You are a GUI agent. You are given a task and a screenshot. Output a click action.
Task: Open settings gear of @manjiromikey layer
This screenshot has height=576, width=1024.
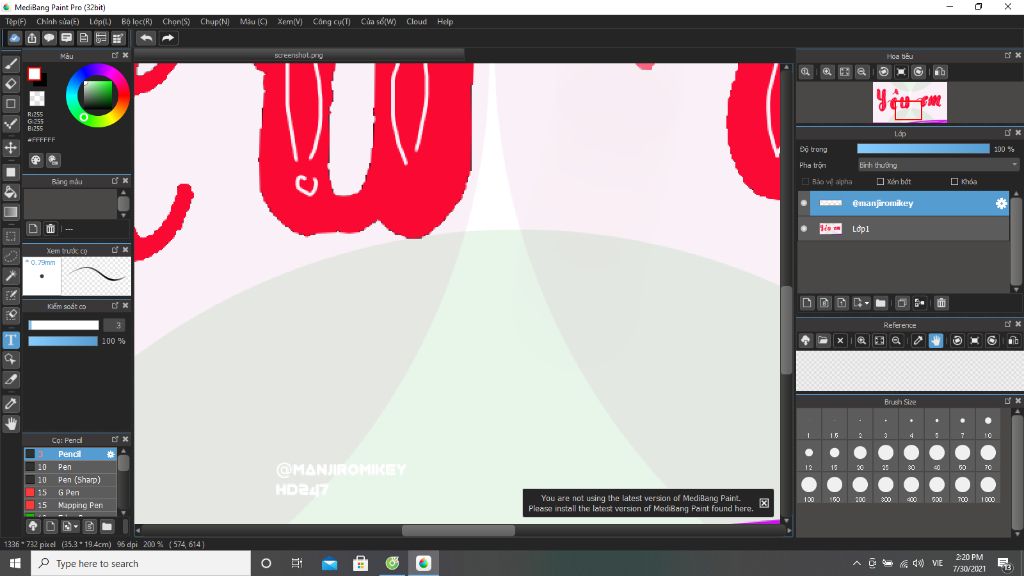point(1000,203)
